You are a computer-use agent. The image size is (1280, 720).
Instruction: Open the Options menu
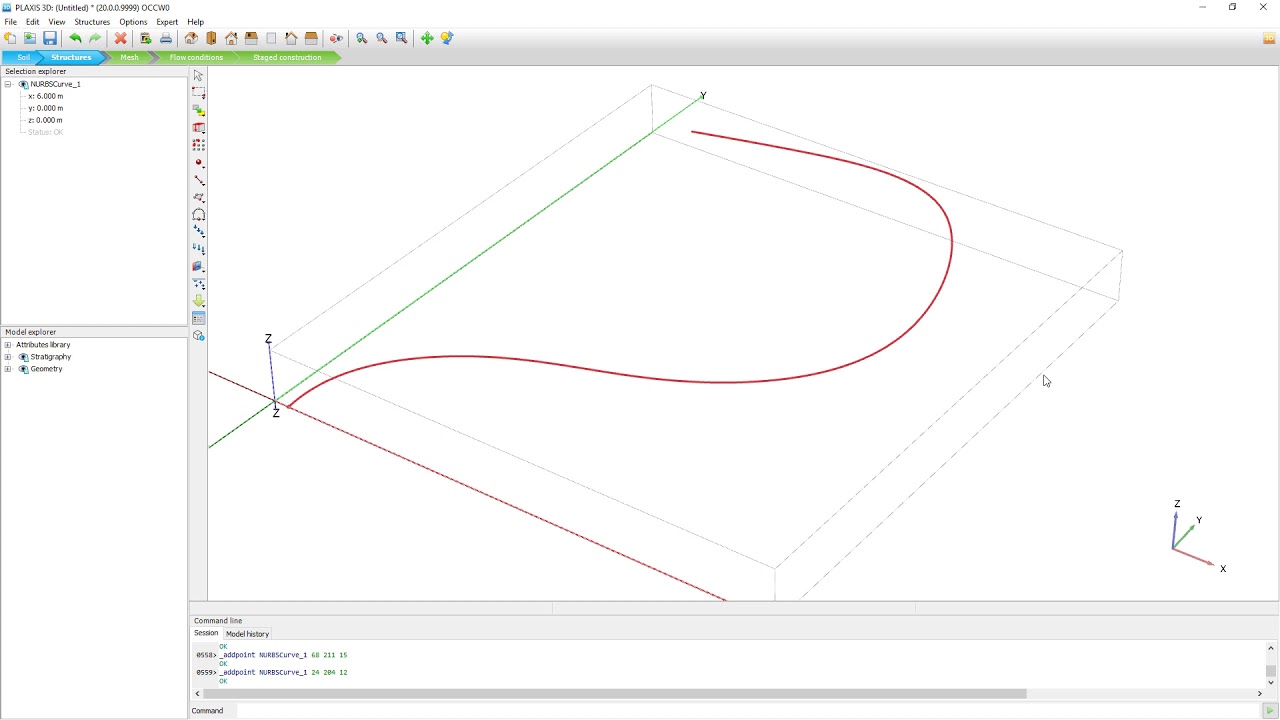point(133,22)
